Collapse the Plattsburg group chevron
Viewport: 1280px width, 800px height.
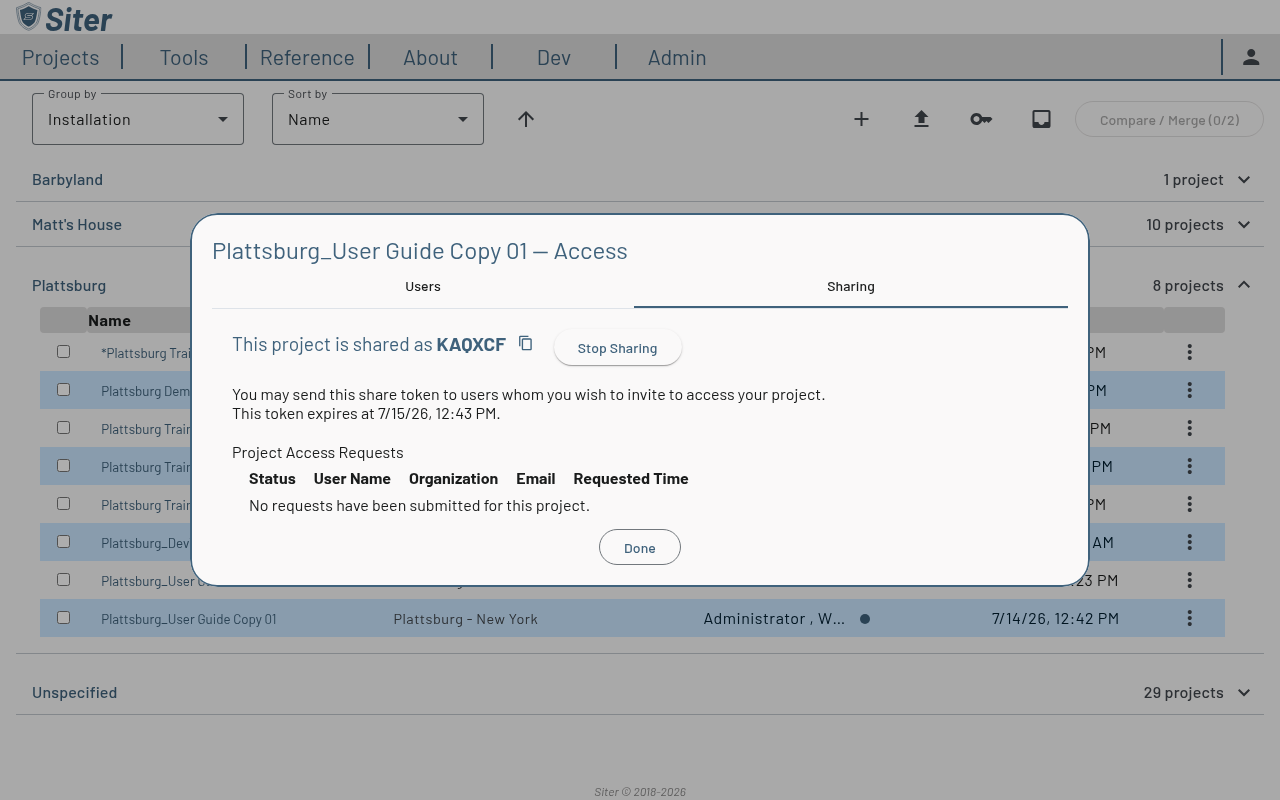pyautogui.click(x=1244, y=285)
